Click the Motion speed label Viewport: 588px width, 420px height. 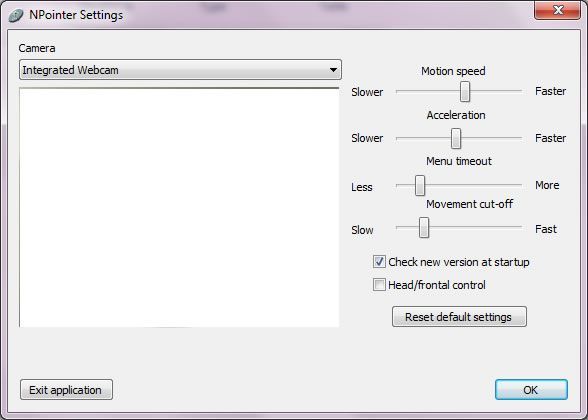453,71
